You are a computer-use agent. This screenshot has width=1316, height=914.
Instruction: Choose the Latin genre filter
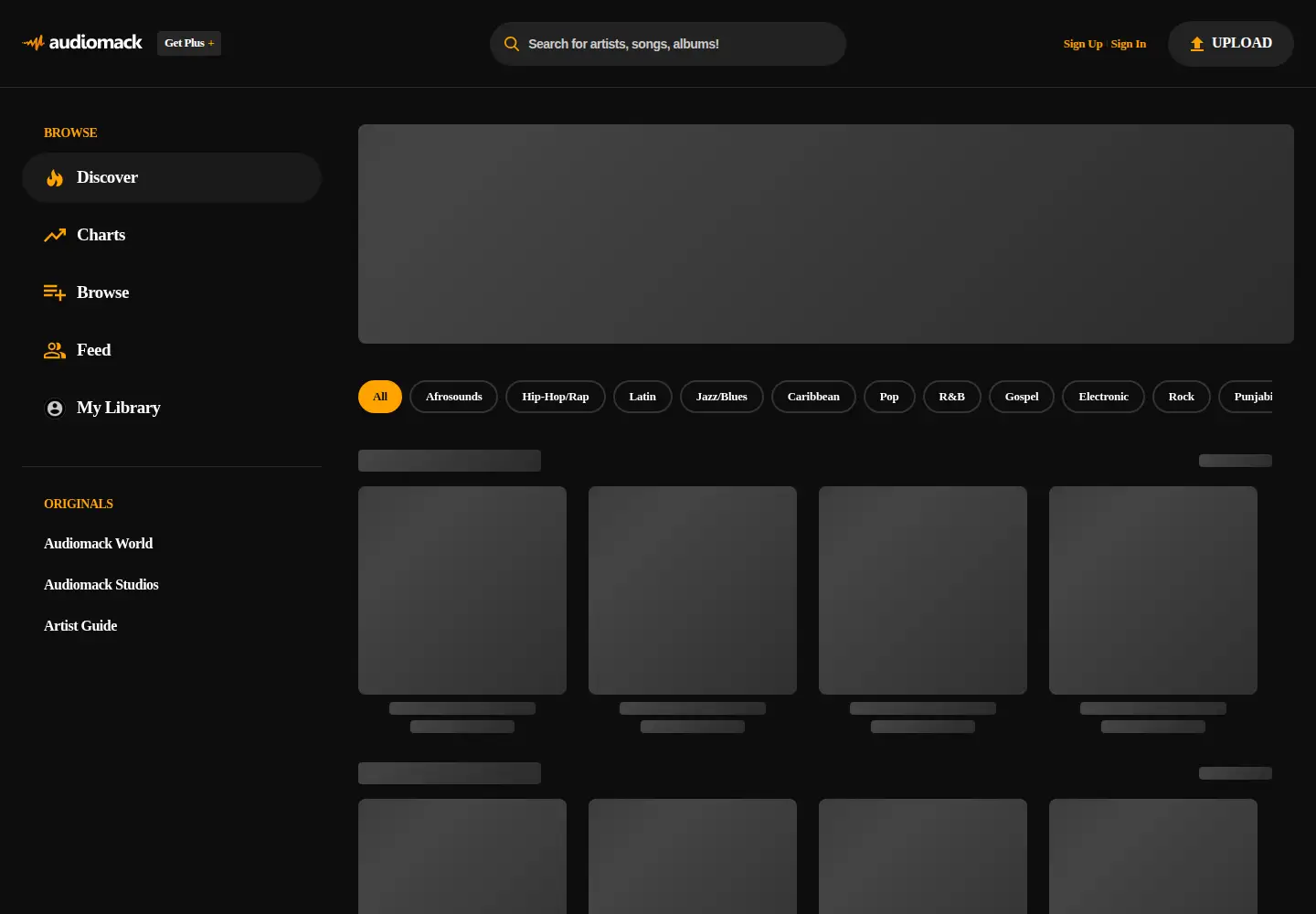[x=642, y=397]
